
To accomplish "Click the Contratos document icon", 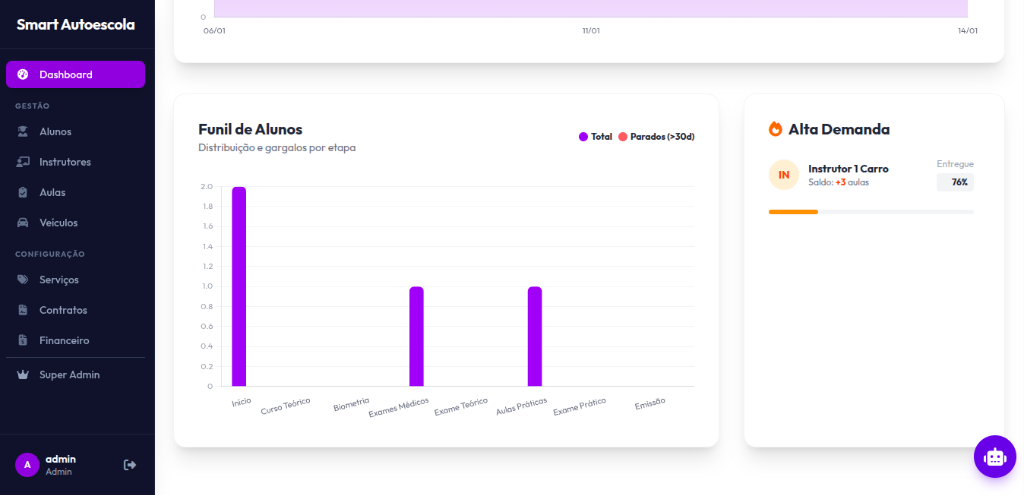I will (23, 310).
